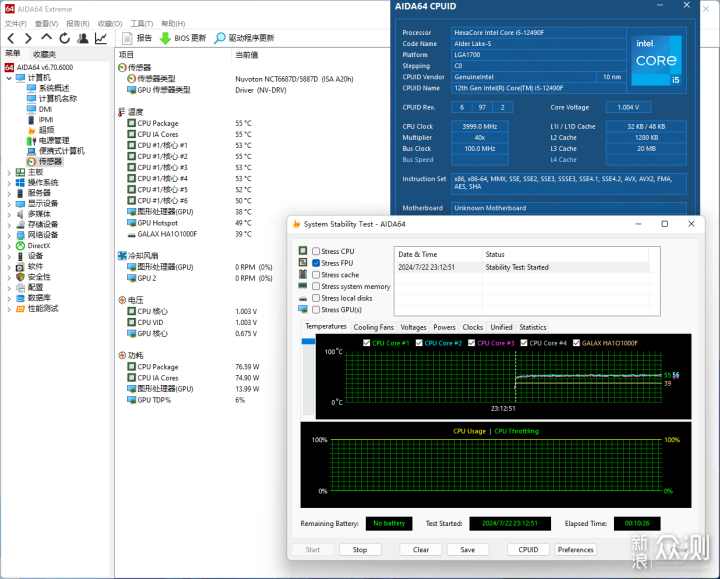The width and height of the screenshot is (720, 579).
Task: Go forward using the right arrow toolbar icon
Action: [28, 38]
